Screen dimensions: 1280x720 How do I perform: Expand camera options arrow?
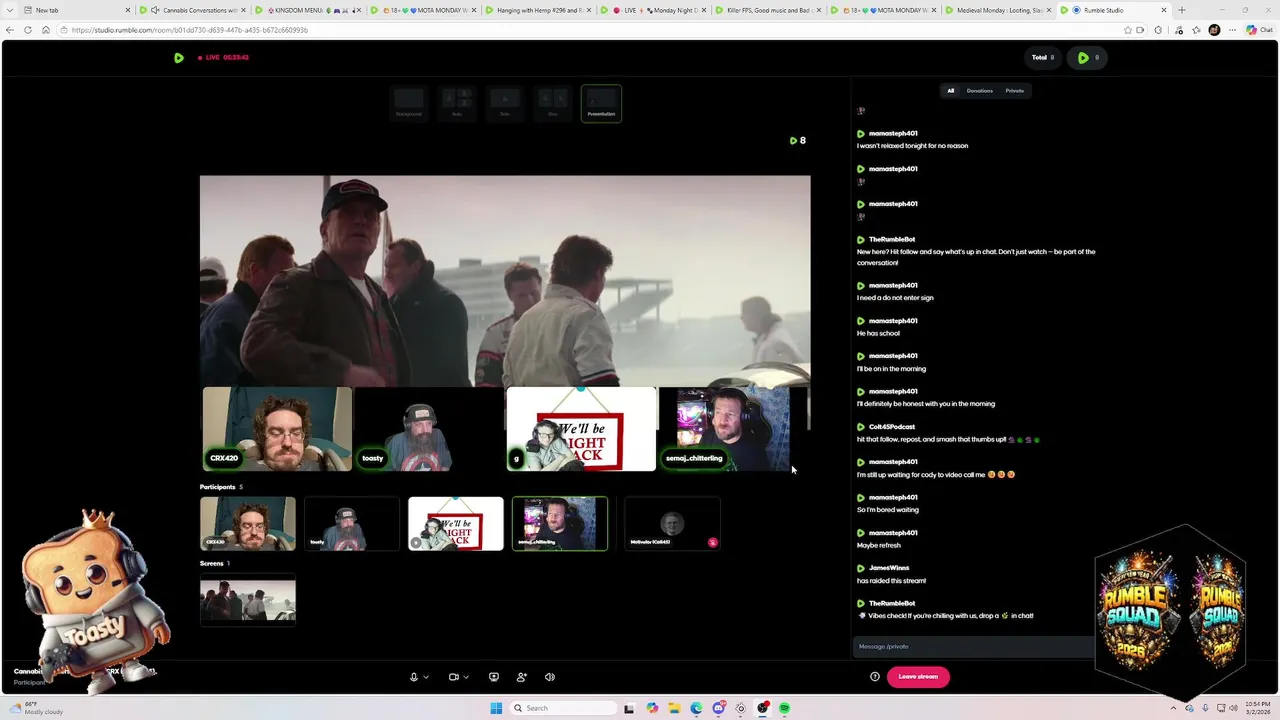(466, 677)
